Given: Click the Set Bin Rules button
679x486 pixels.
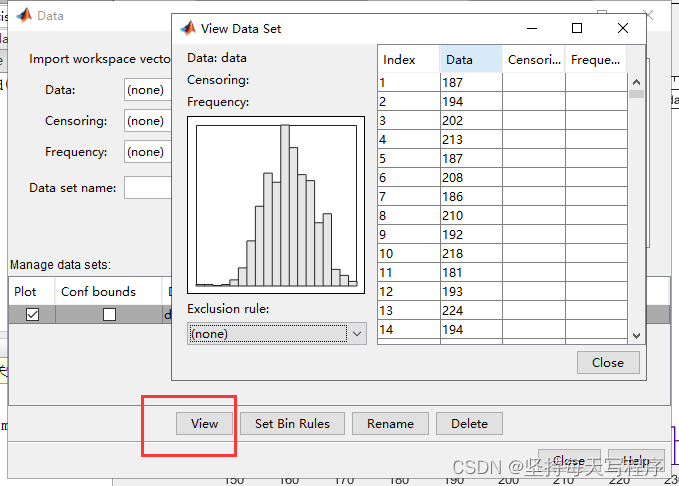Looking at the screenshot, I should [x=292, y=424].
